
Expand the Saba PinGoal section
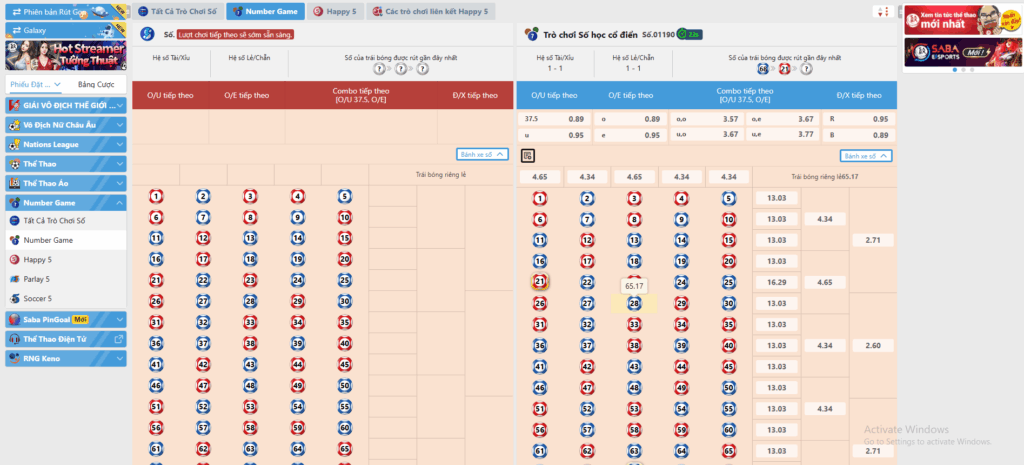point(66,319)
